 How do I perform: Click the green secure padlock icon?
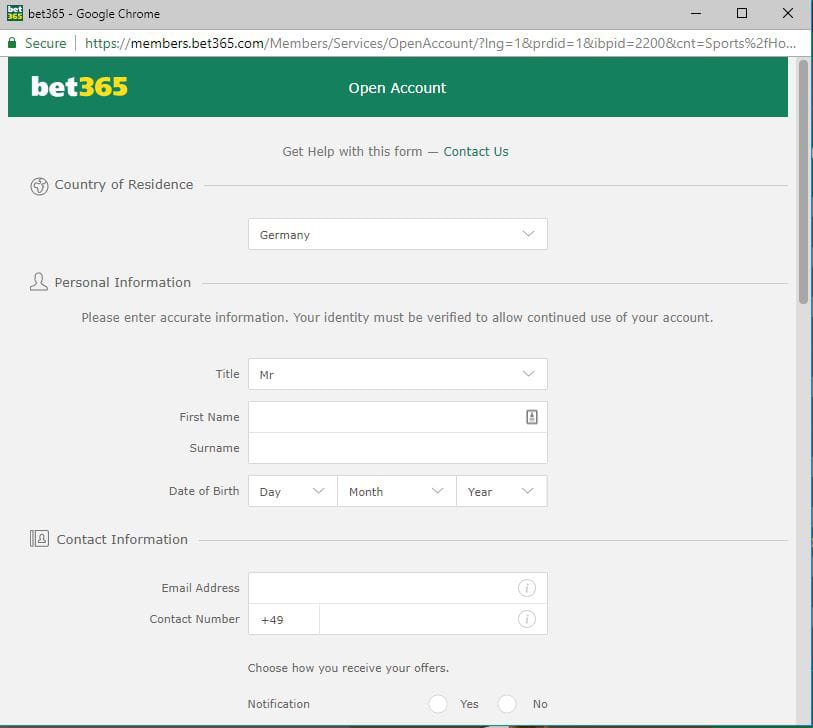point(12,43)
